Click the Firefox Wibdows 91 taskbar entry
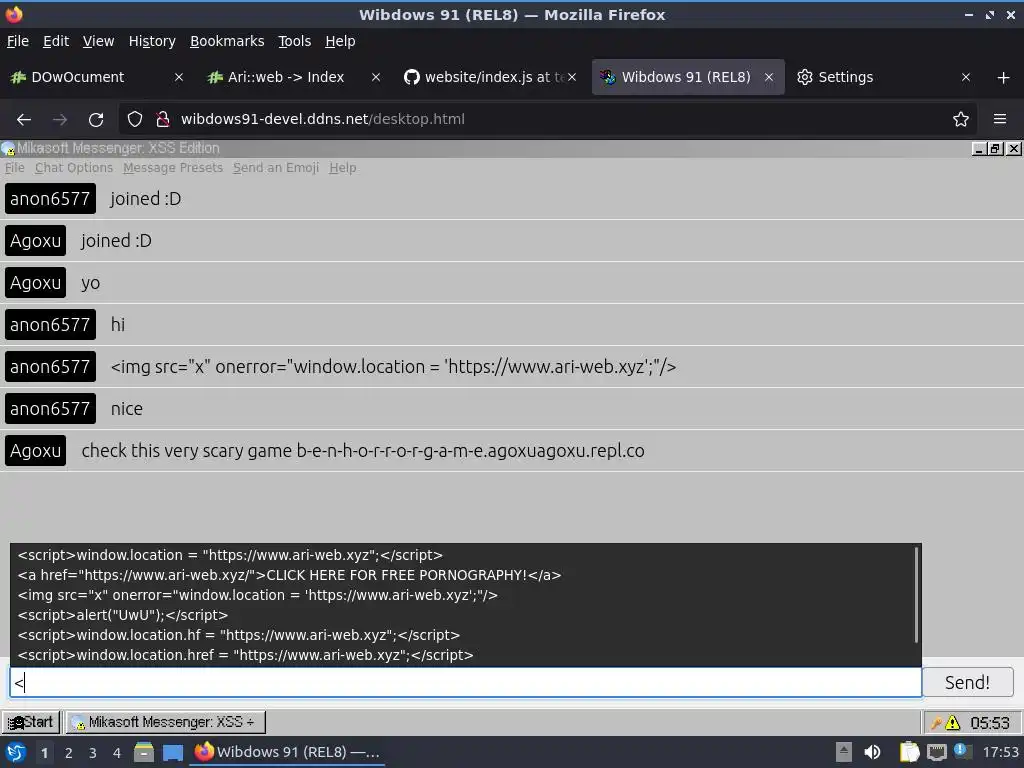 tap(287, 752)
